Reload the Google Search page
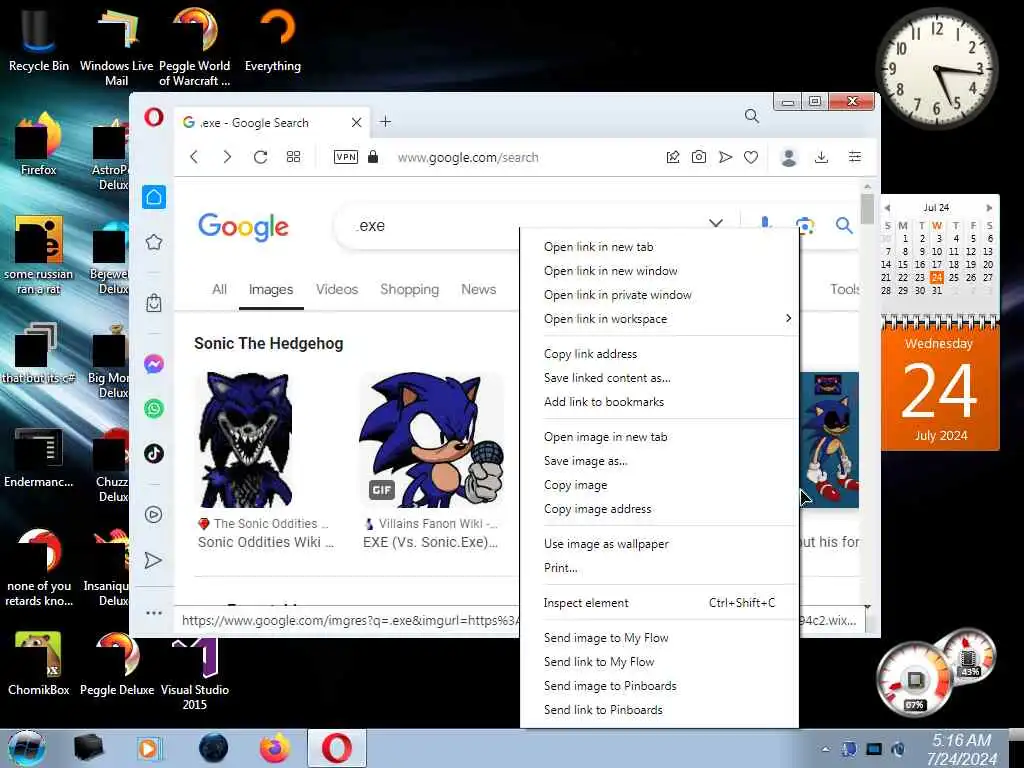Image resolution: width=1024 pixels, height=768 pixels. pyautogui.click(x=260, y=157)
